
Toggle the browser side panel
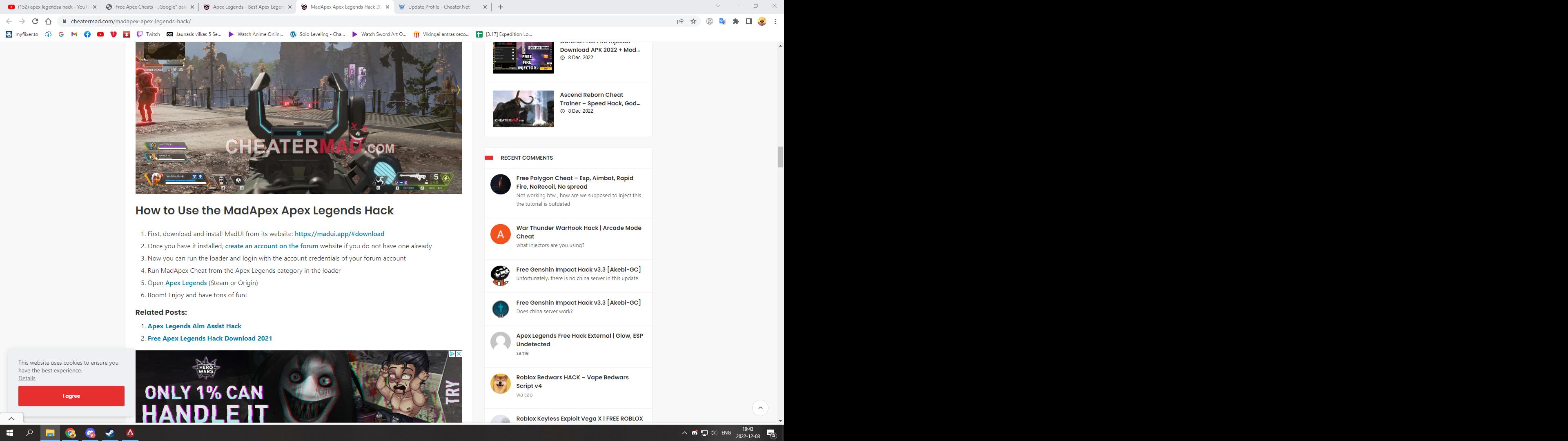pos(749,21)
